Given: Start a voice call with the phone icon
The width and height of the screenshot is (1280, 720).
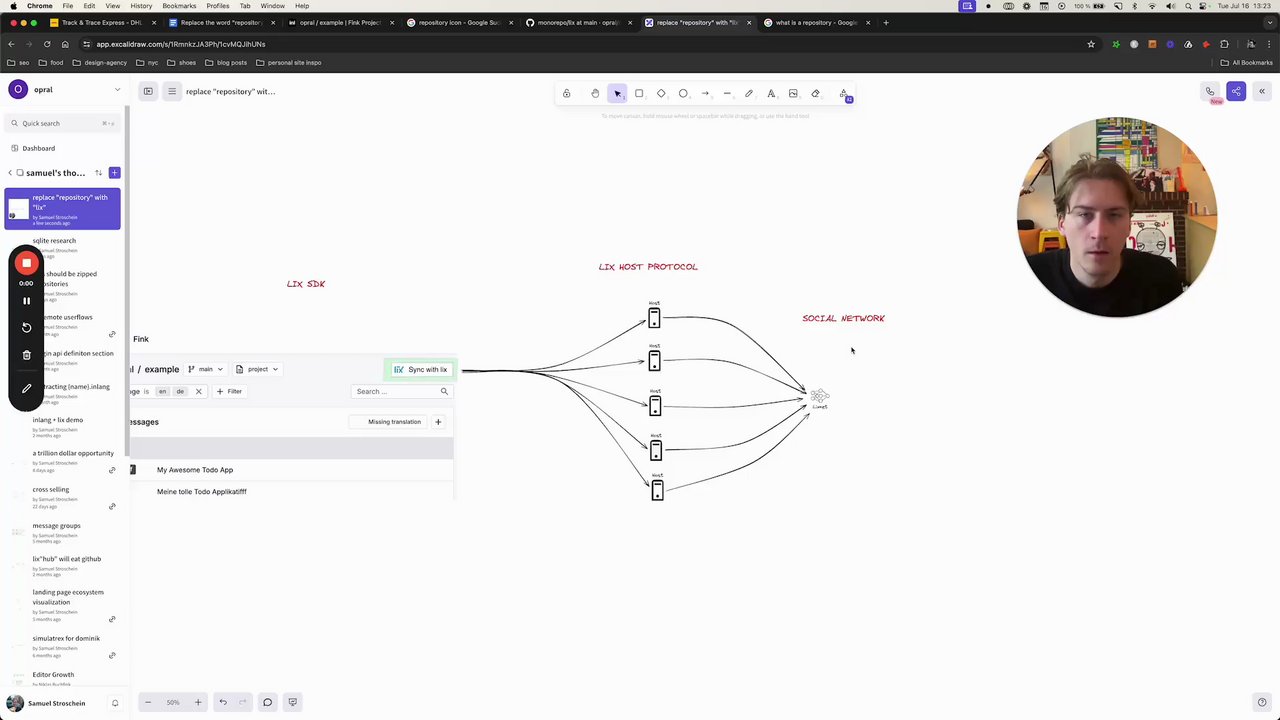Looking at the screenshot, I should tap(1210, 92).
